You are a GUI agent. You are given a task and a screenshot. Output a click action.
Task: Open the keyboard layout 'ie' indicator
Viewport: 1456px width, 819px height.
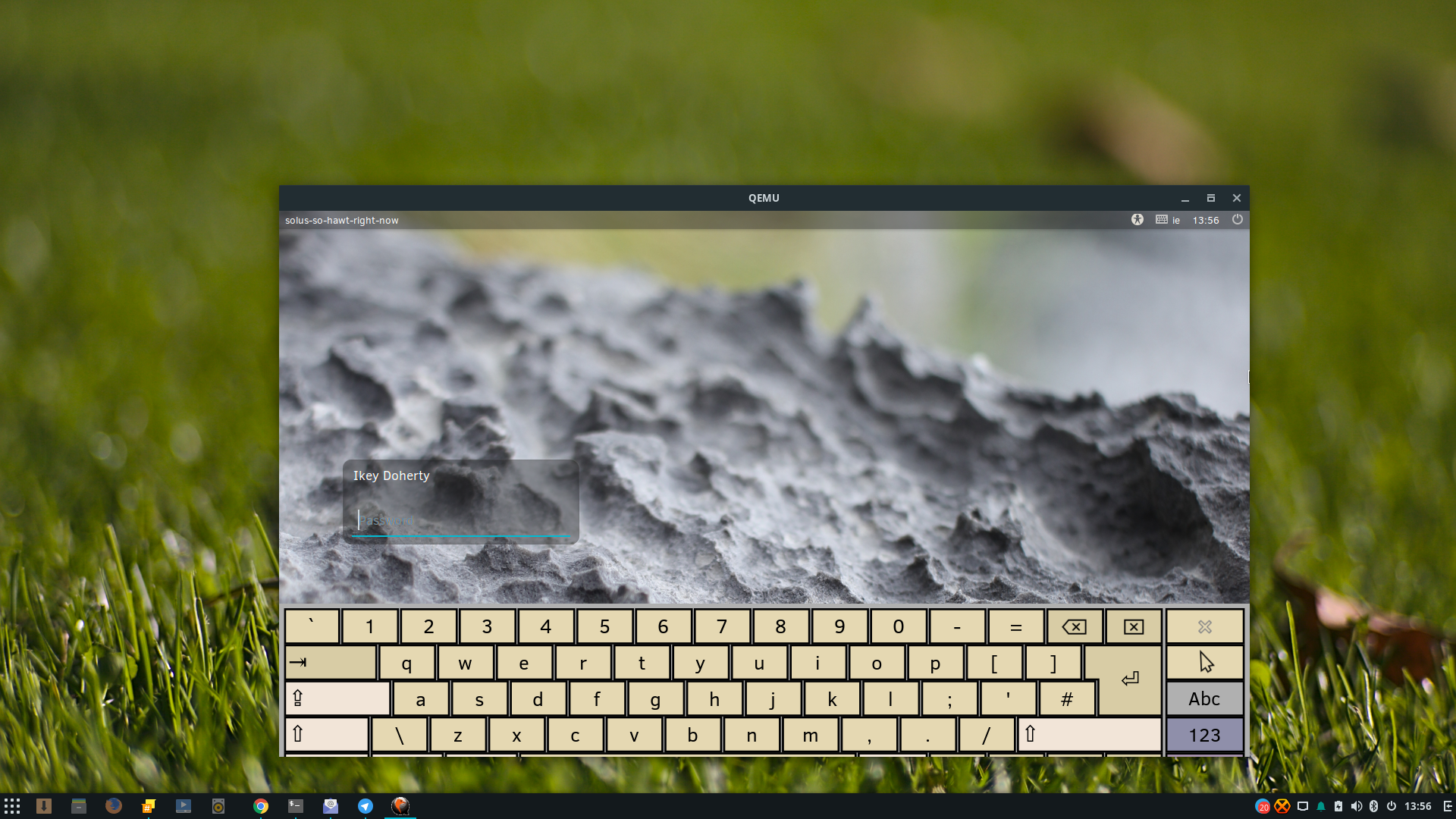(1168, 220)
